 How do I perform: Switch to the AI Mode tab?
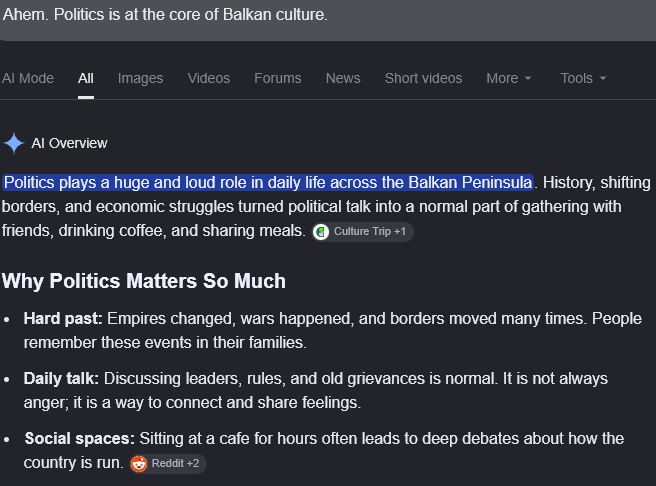[x=28, y=78]
